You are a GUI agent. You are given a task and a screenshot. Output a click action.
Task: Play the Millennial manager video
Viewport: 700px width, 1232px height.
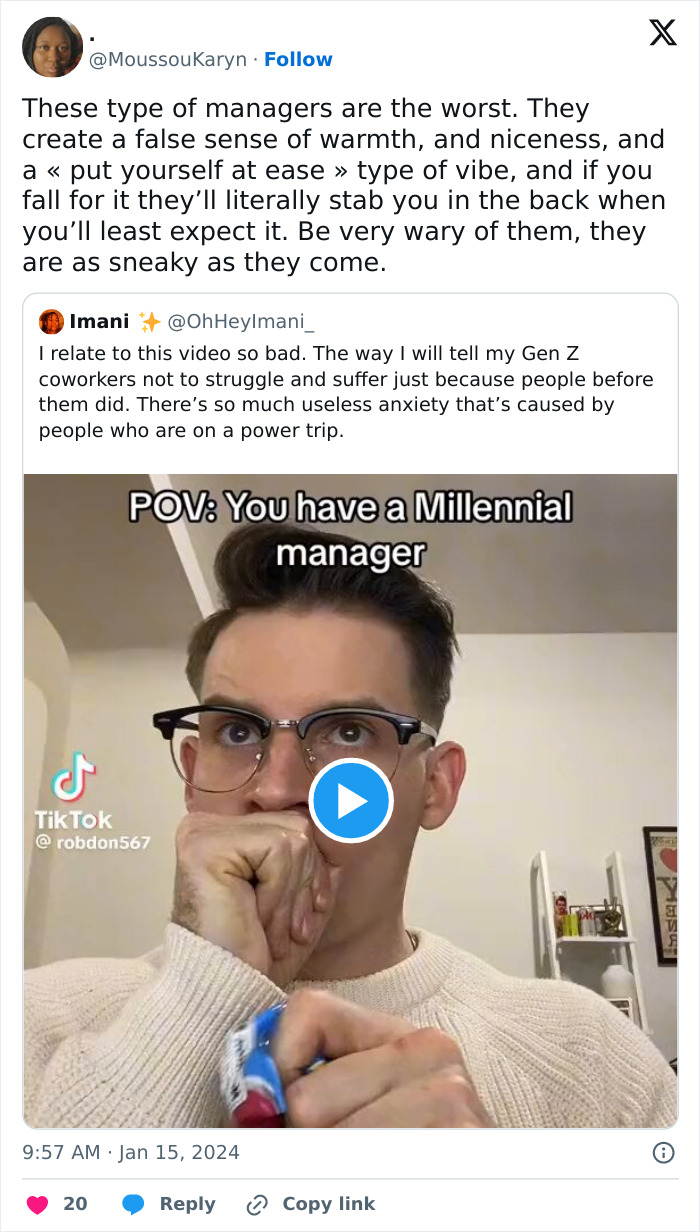(x=350, y=800)
